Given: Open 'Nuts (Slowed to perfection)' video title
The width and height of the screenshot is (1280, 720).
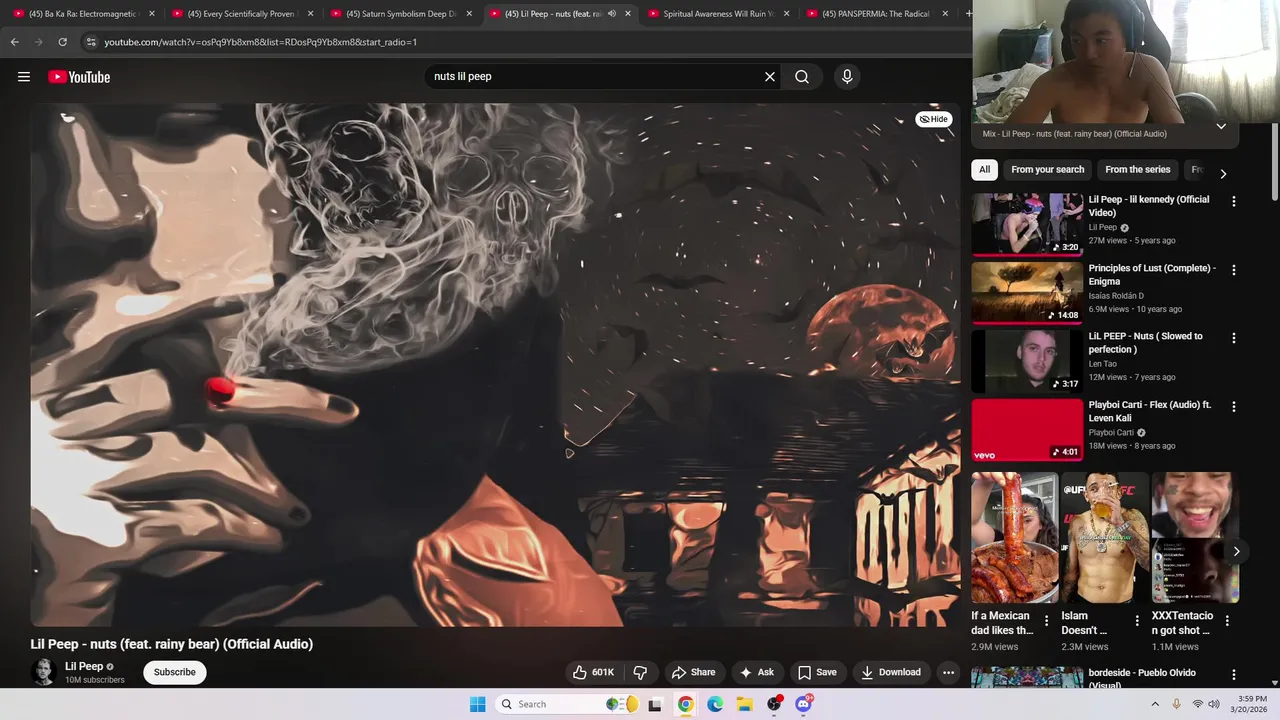Looking at the screenshot, I should click(1145, 343).
